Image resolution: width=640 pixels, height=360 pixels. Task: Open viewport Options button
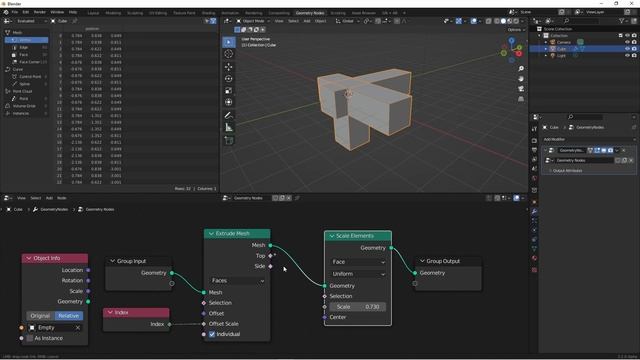pyautogui.click(x=516, y=30)
